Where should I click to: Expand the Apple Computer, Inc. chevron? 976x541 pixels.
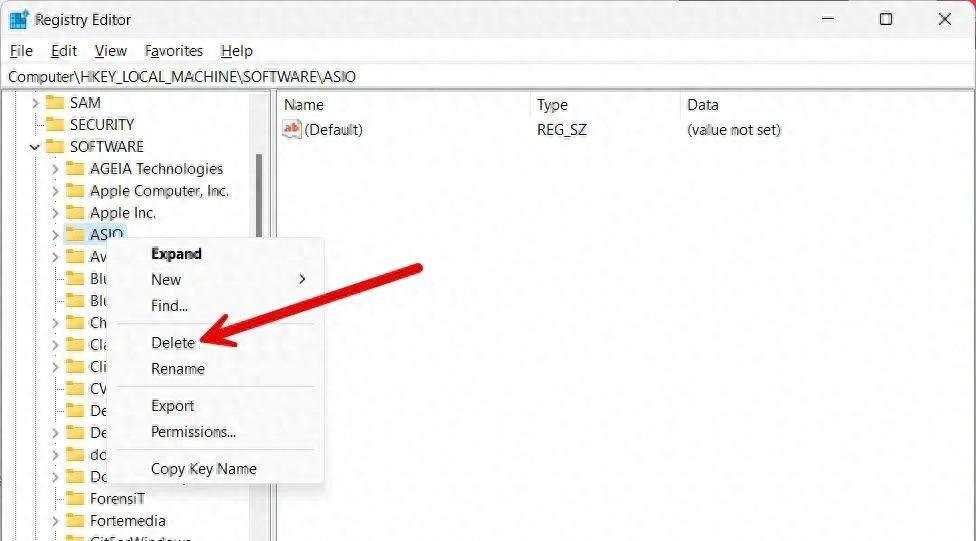click(55, 191)
